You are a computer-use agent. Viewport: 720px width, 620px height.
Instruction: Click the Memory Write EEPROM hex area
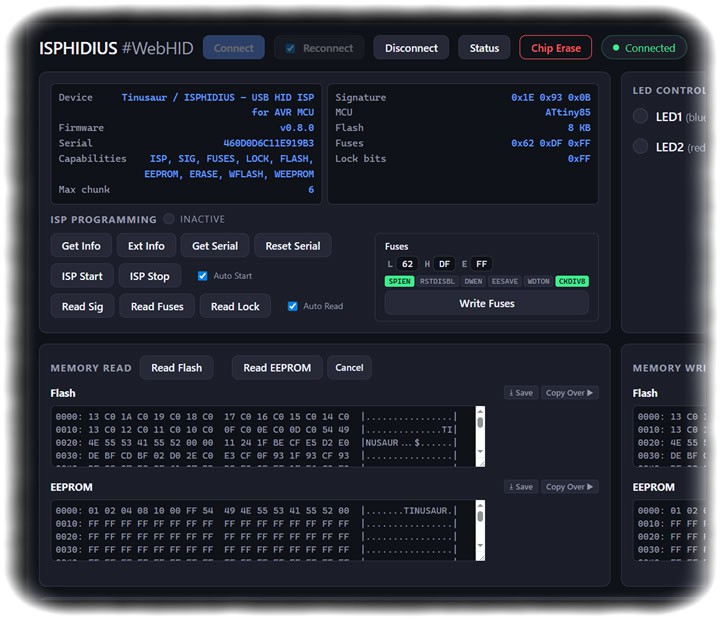coord(669,530)
